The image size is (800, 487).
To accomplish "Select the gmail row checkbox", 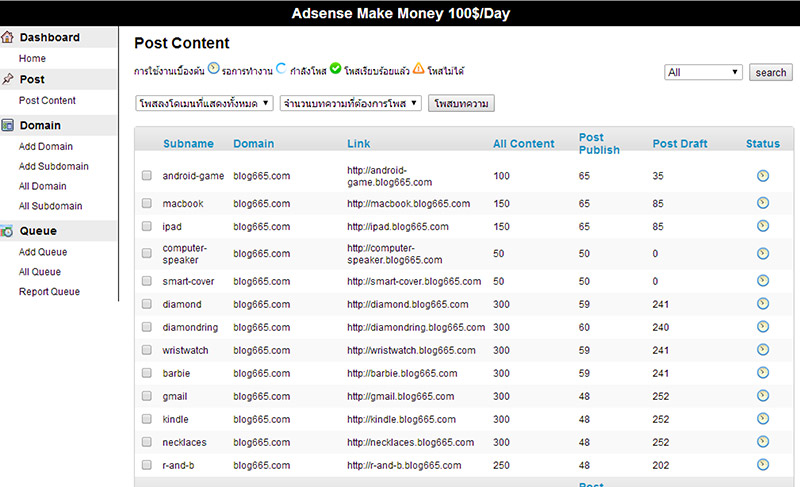I will click(147, 397).
